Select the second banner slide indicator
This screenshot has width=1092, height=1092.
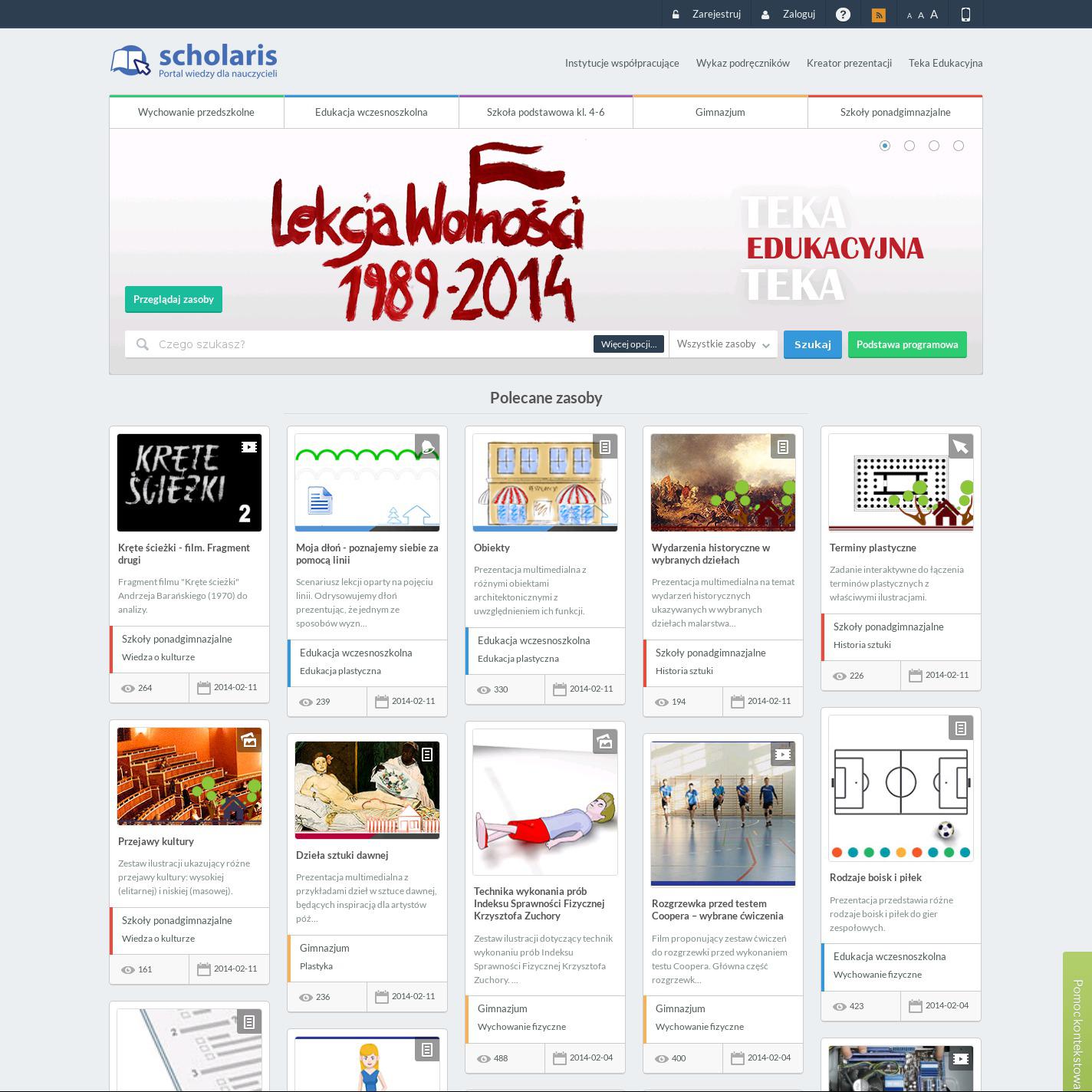tap(909, 146)
